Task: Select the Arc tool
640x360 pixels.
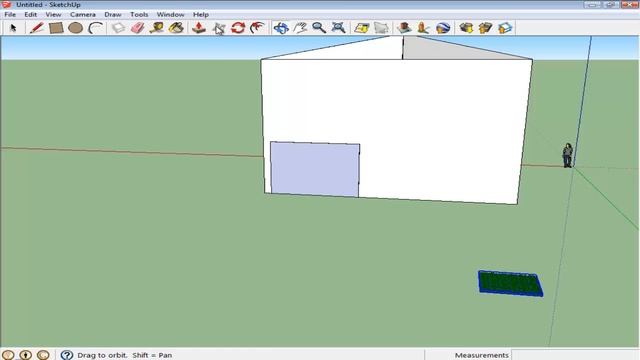Action: 95,28
